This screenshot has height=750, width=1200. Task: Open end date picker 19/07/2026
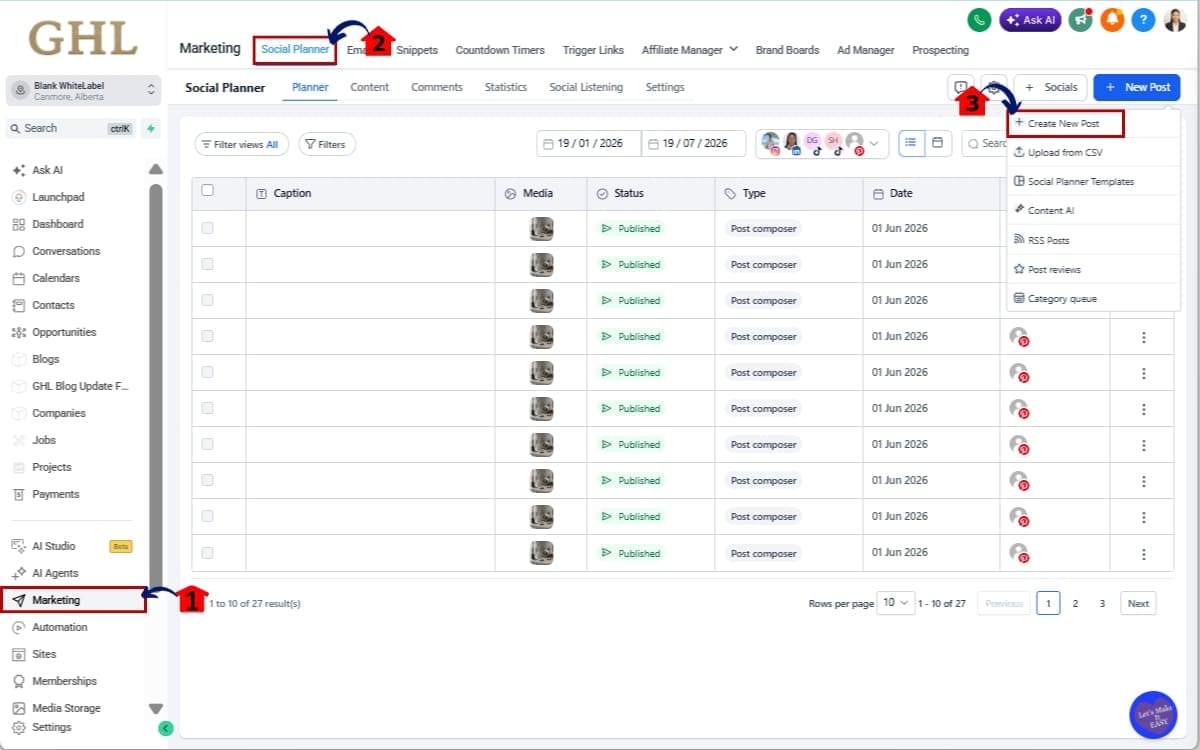pos(694,143)
